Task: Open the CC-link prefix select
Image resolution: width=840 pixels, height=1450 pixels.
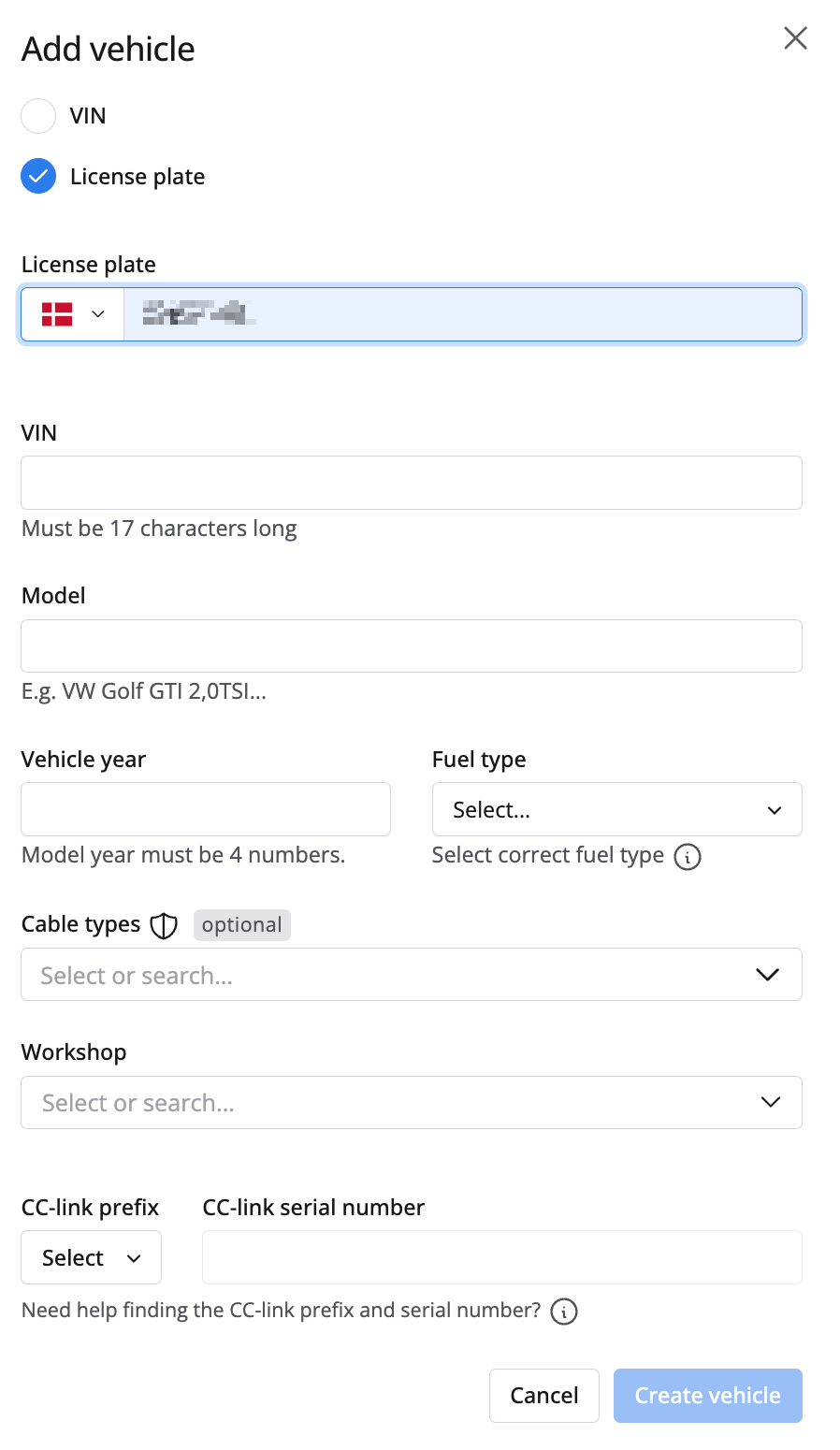Action: (91, 1257)
